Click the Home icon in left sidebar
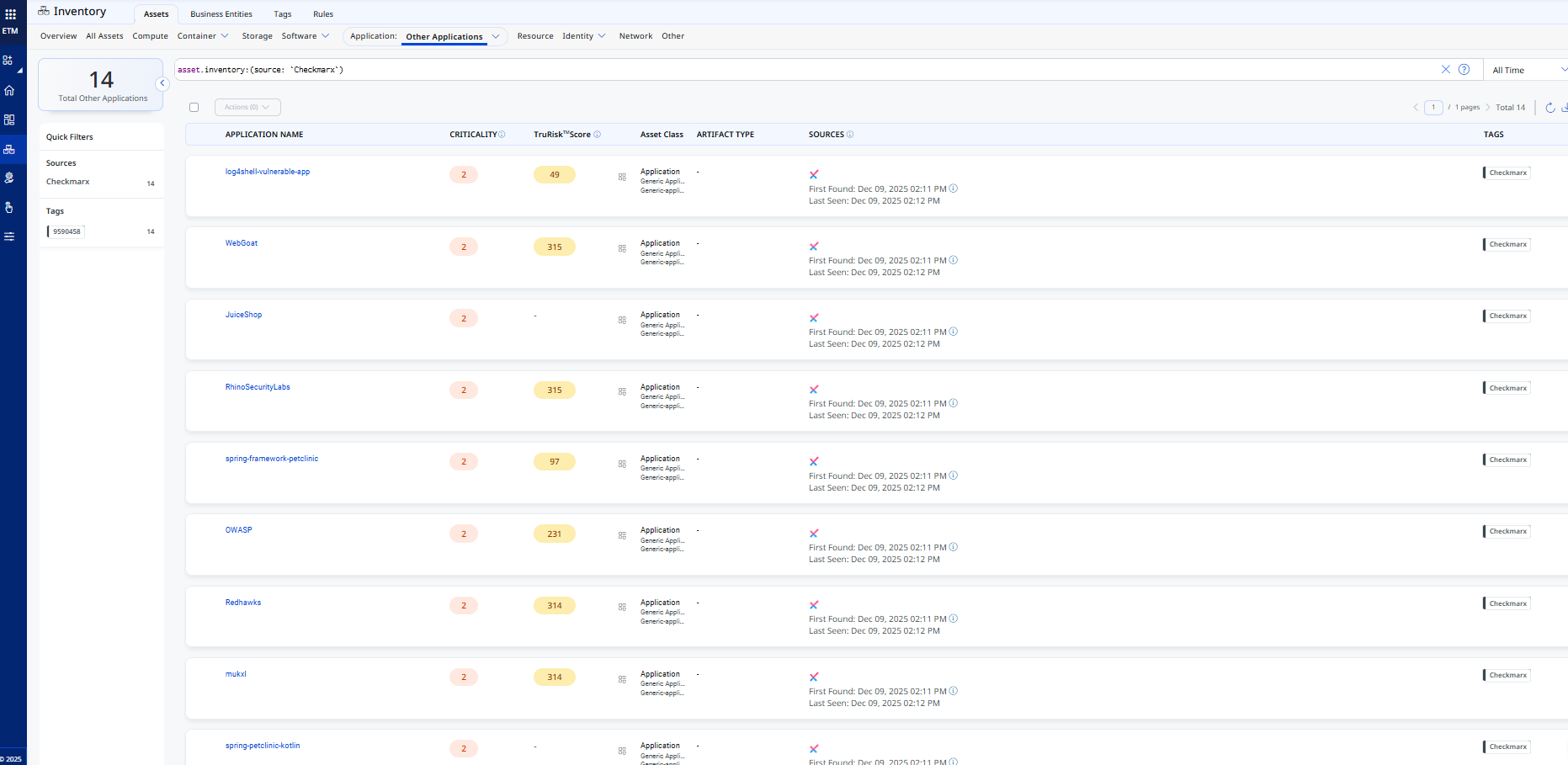The image size is (1568, 765). click(9, 90)
